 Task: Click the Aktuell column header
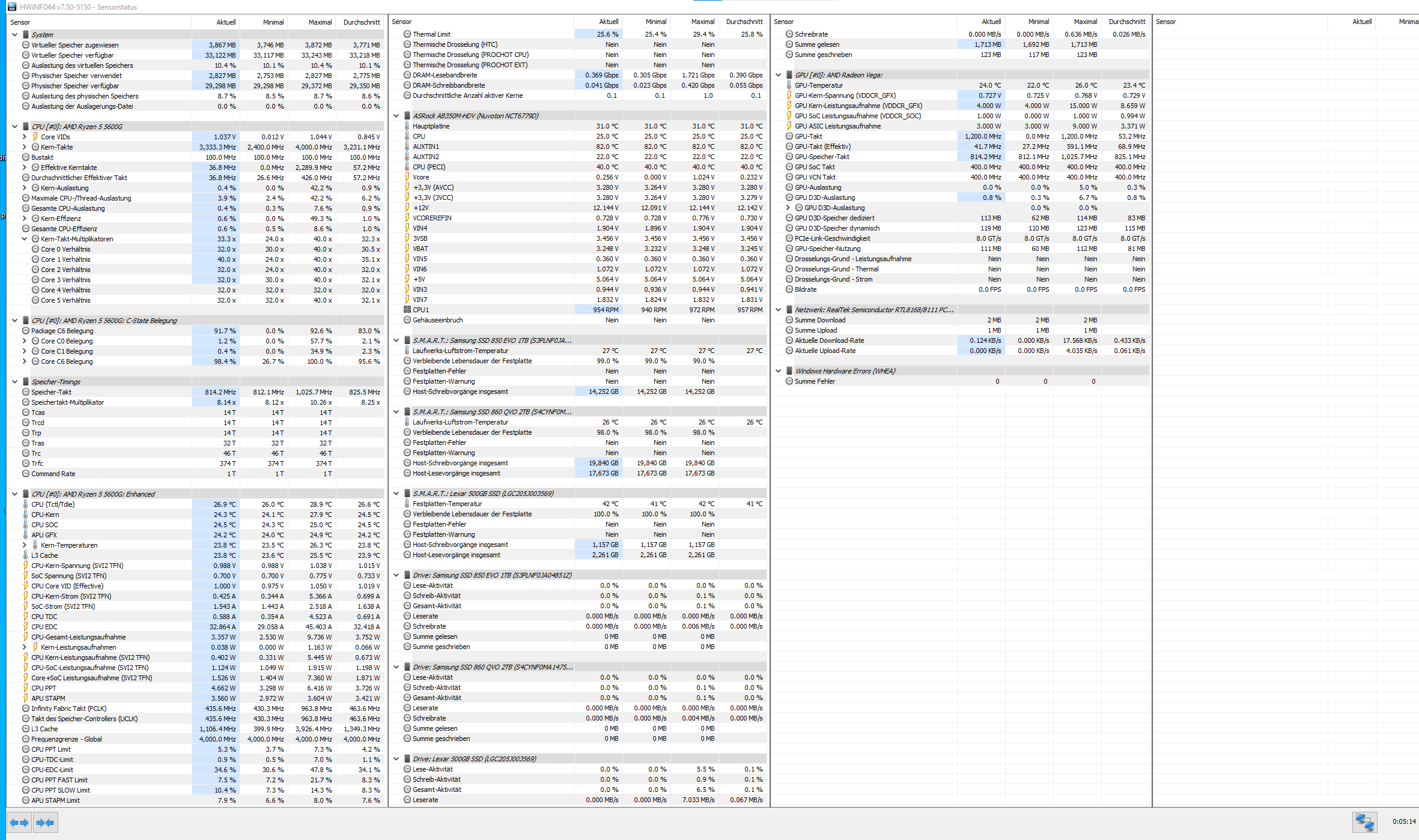click(x=225, y=22)
